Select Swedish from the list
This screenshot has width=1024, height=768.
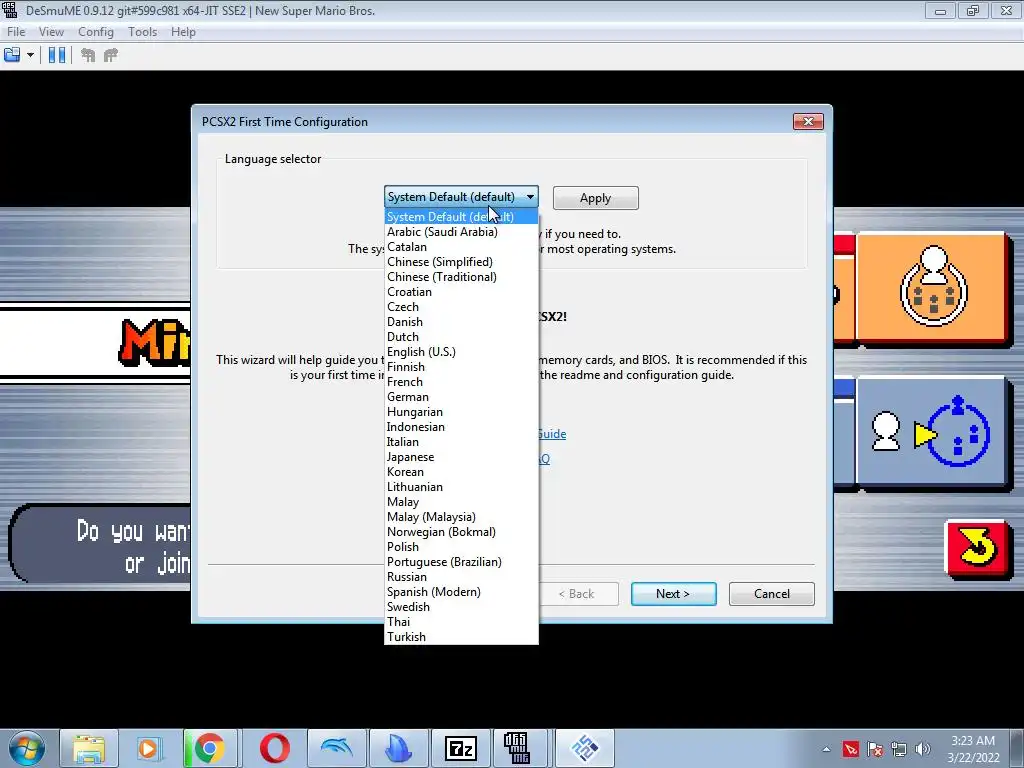(461, 607)
